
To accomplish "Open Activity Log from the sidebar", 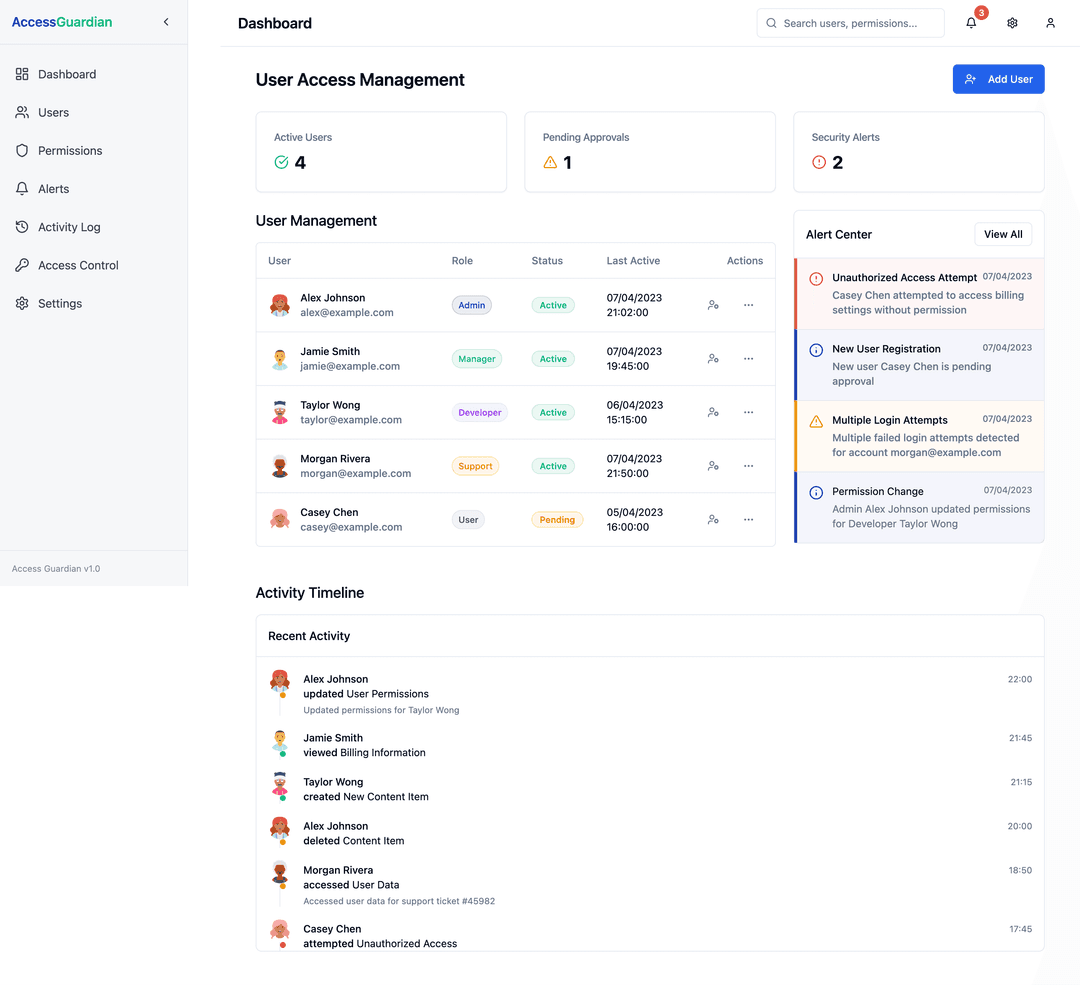I will point(69,227).
